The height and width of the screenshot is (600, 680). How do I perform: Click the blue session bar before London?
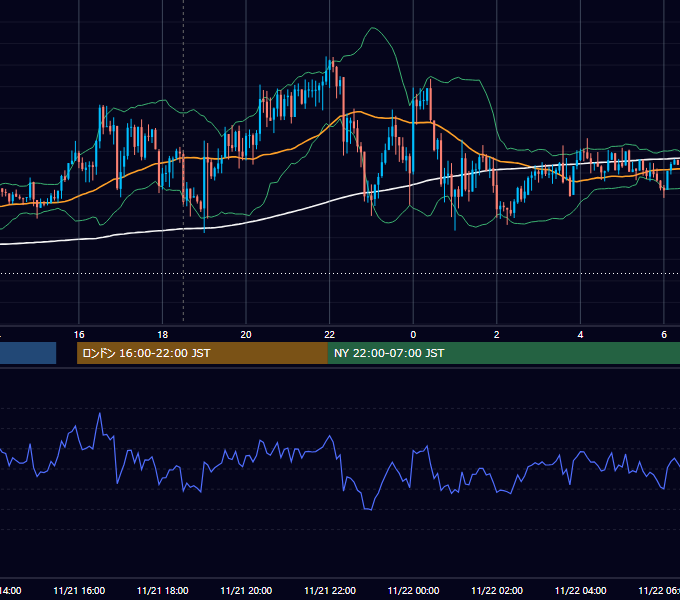coord(28,353)
